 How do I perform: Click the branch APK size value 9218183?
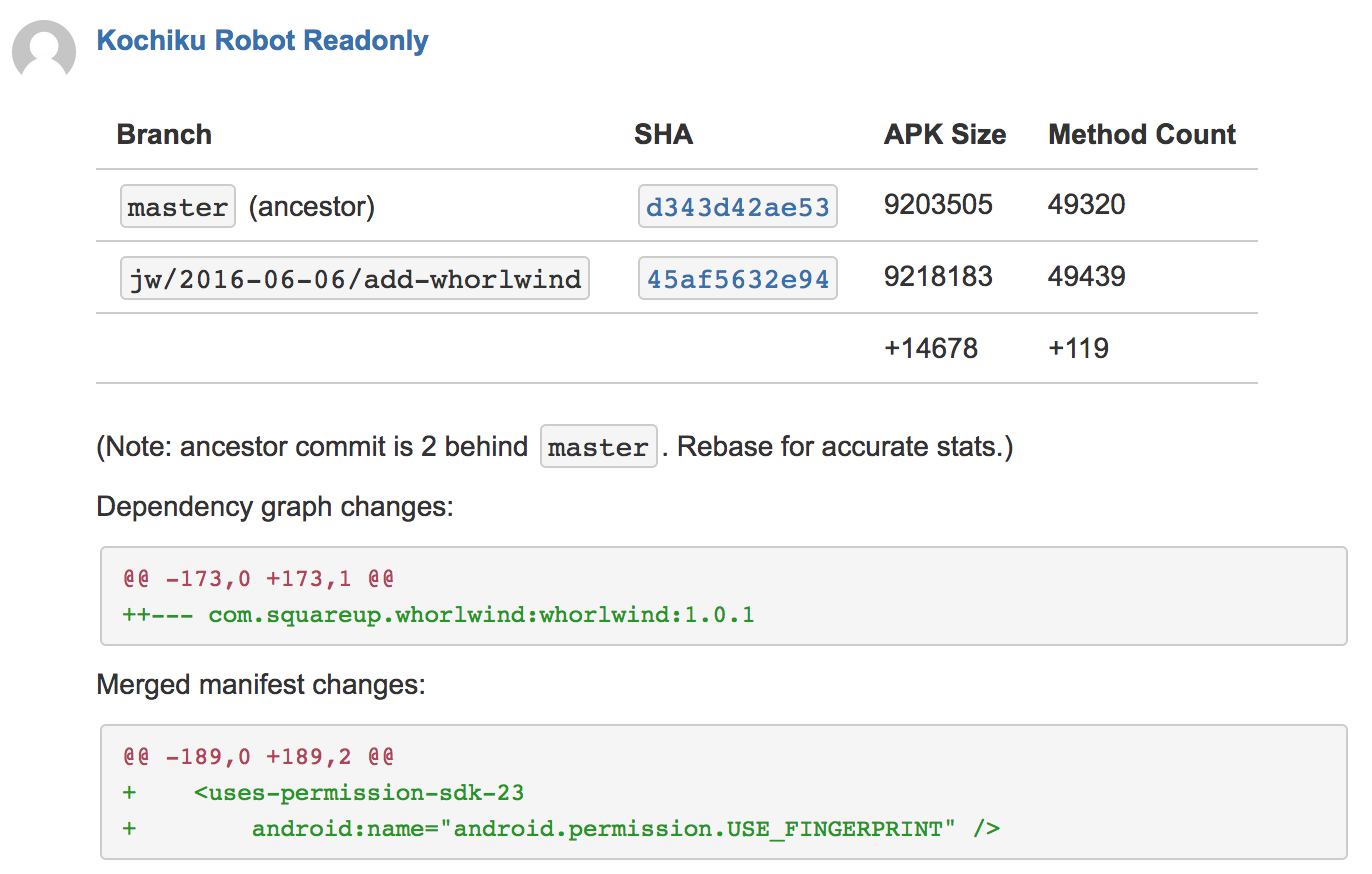click(938, 277)
